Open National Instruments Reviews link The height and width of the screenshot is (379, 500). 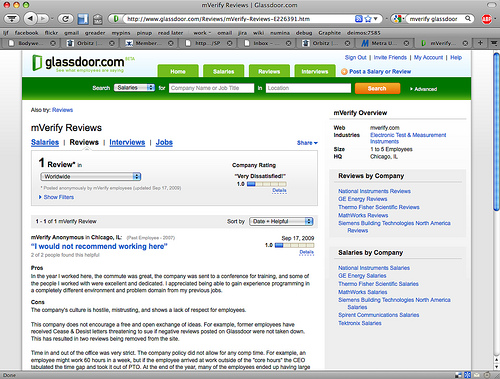coord(374,191)
